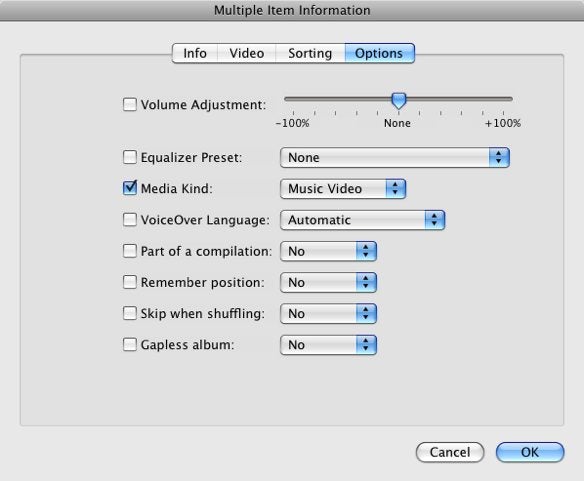Click the volume adjustment slider thumb
Image resolution: width=584 pixels, height=481 pixels.
click(399, 101)
